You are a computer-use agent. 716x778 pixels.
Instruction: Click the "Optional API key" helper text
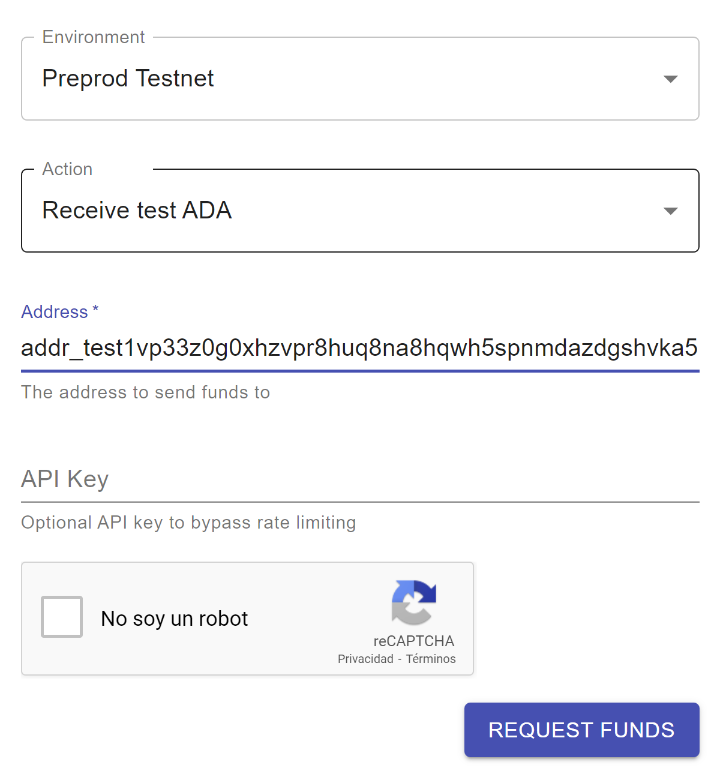(x=188, y=522)
